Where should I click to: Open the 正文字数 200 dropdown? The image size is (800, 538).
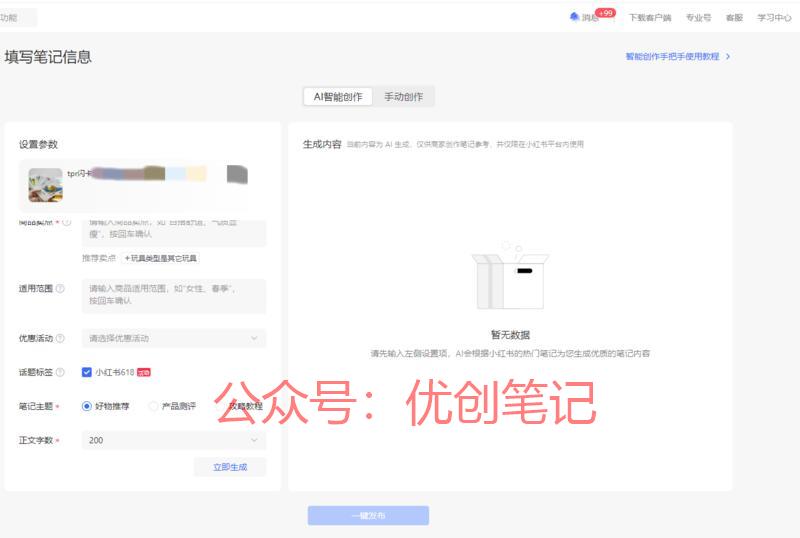point(174,440)
